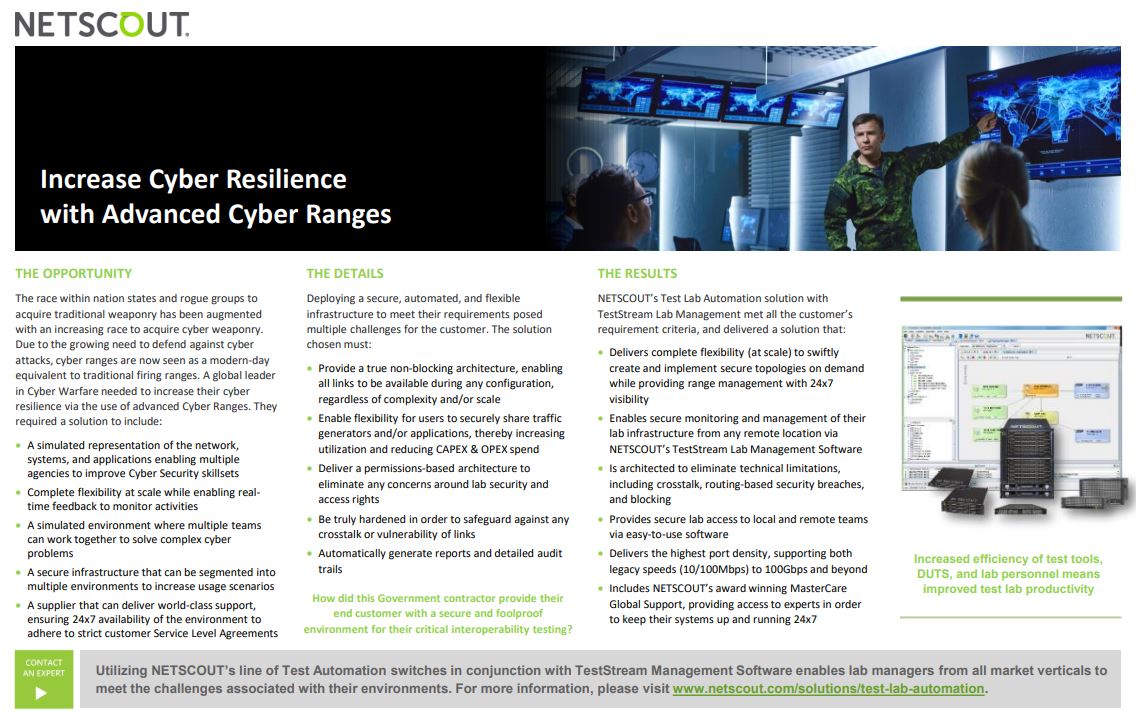The width and height of the screenshot is (1136, 717).
Task: Click the bullet "Includes NETSCOUT's award winning MasterCare"
Action: pos(735,604)
